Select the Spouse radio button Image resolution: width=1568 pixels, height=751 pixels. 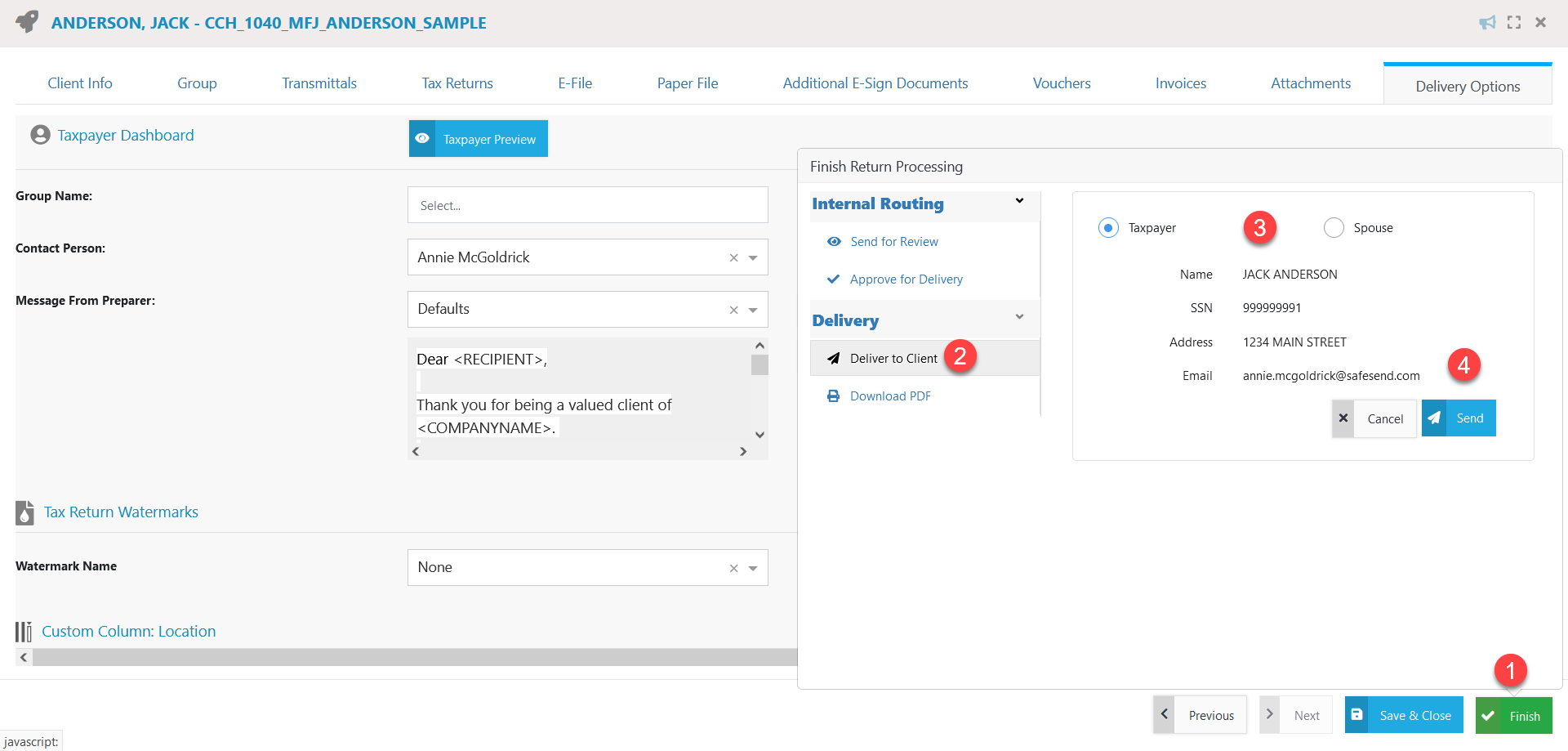coord(1334,227)
